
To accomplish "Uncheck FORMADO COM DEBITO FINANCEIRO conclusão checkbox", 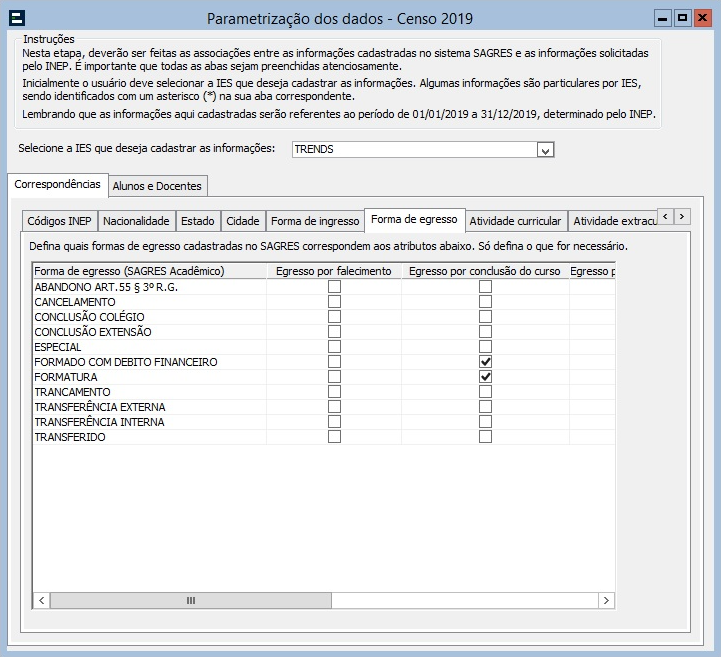I will coord(485,362).
